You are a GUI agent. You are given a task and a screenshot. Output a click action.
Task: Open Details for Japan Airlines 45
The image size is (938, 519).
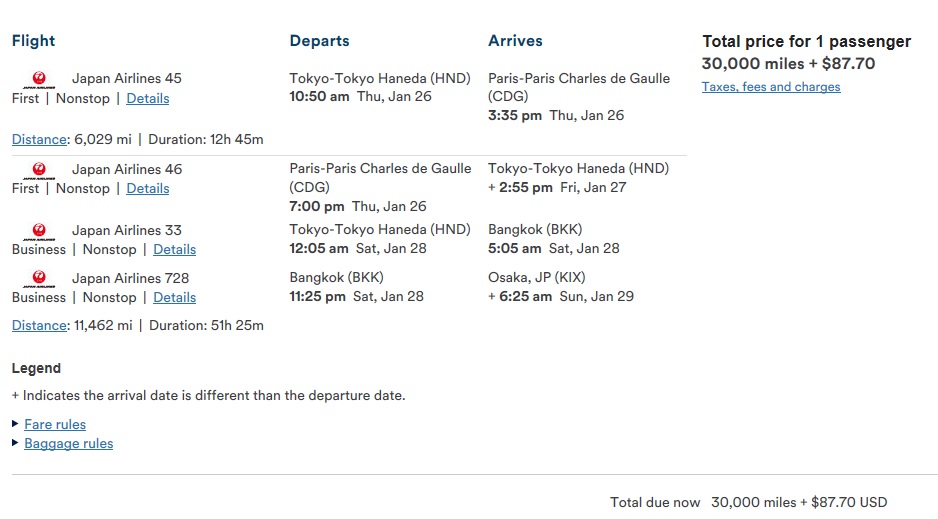point(148,99)
